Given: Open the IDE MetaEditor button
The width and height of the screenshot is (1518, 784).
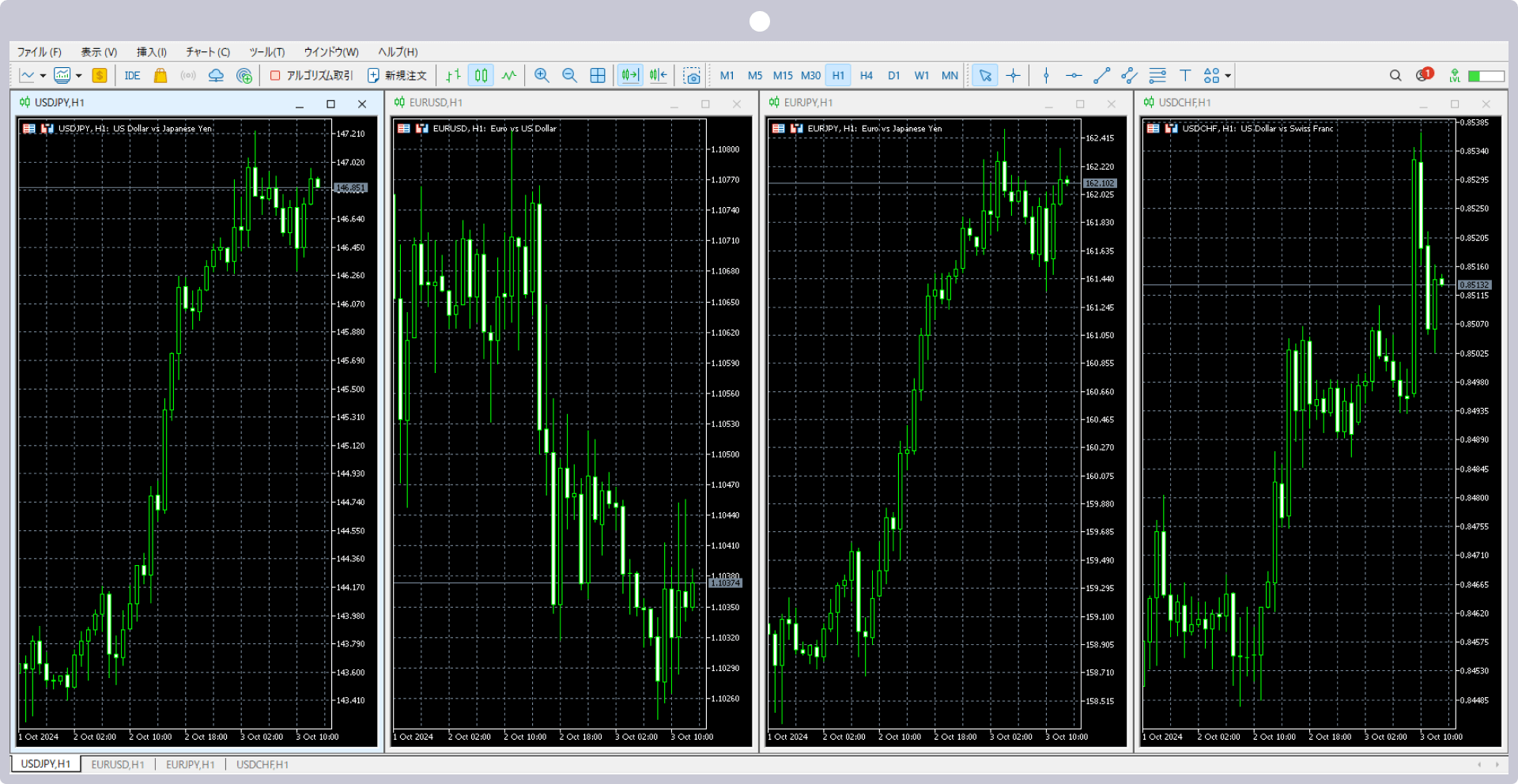Looking at the screenshot, I should coord(132,76).
